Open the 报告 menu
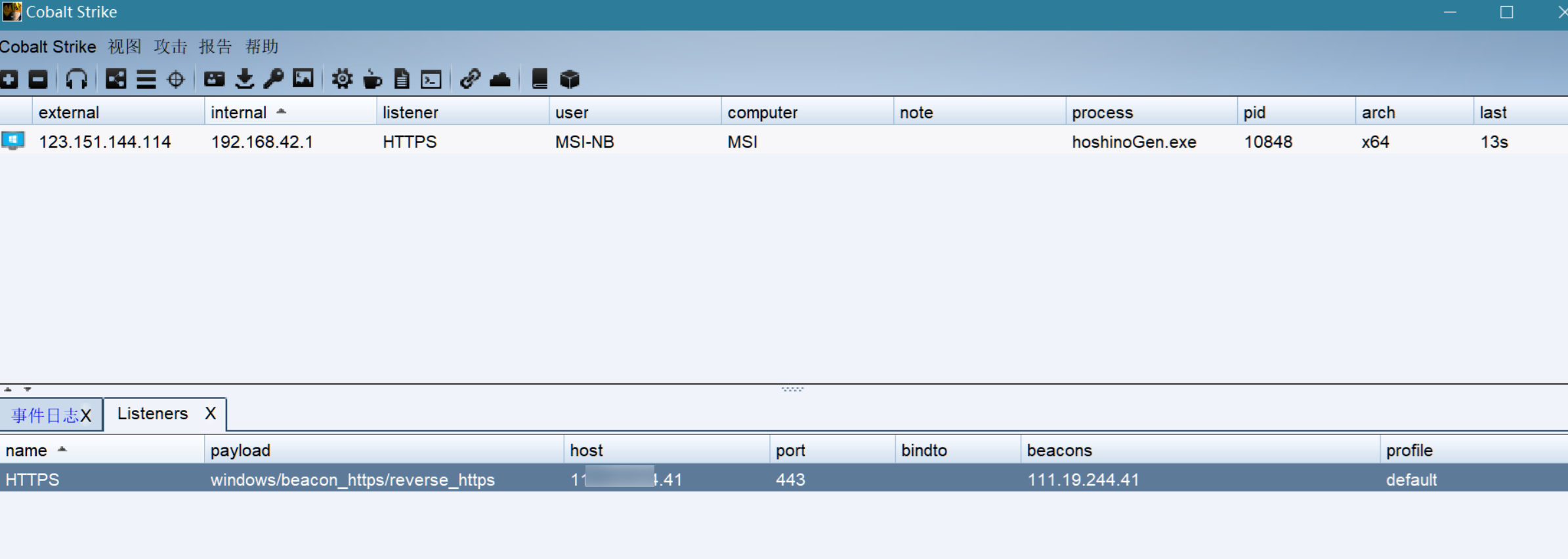The height and width of the screenshot is (559, 1568). click(216, 47)
